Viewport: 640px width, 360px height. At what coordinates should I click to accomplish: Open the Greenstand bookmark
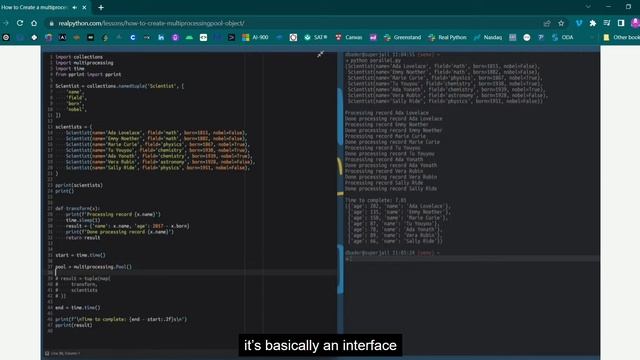tap(402, 37)
